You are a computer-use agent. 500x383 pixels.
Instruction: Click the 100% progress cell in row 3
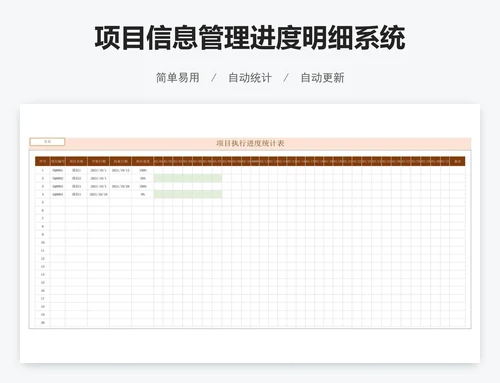143,186
